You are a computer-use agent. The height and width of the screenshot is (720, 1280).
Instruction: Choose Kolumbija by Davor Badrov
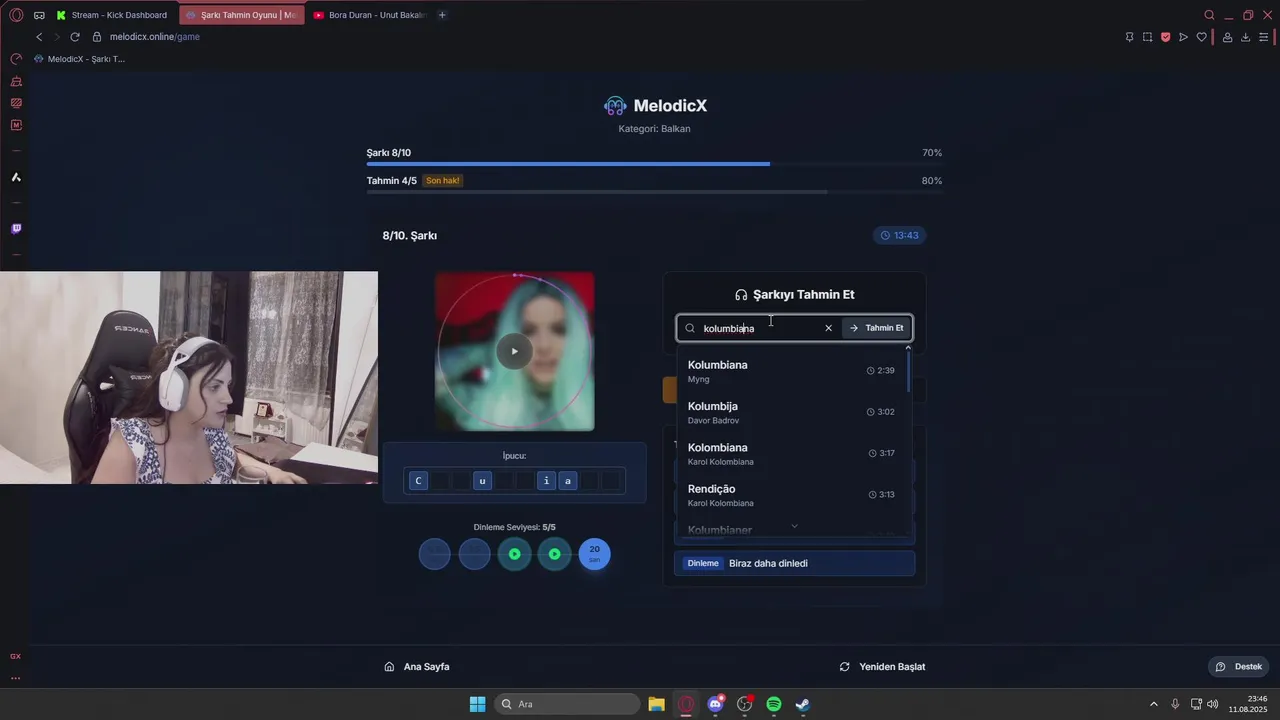(x=792, y=412)
